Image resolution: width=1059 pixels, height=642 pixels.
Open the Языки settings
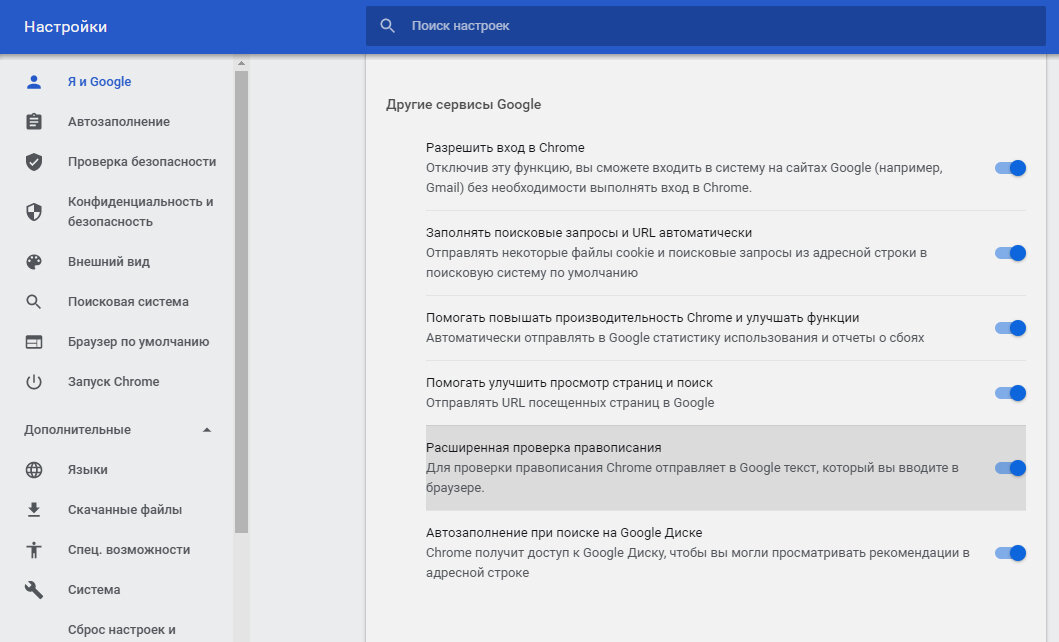point(88,470)
